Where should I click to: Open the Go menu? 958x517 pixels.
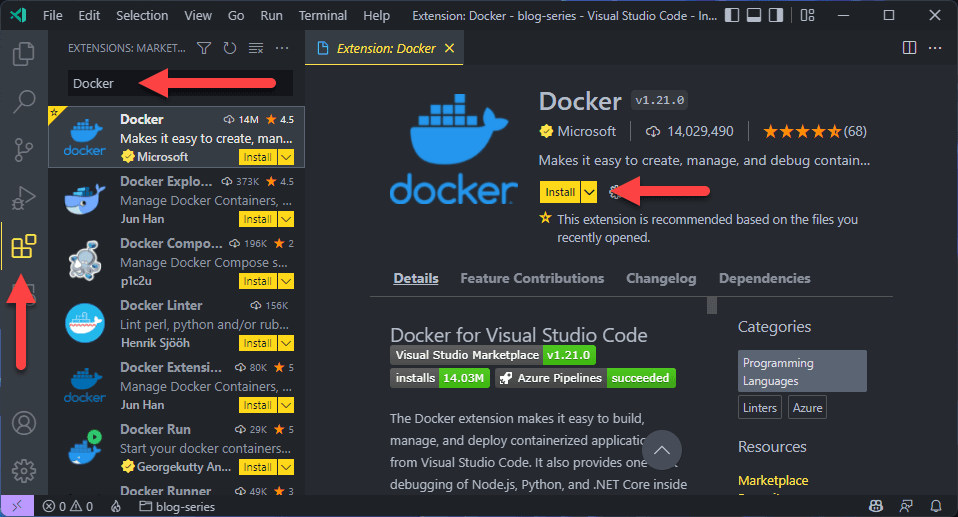click(x=236, y=15)
